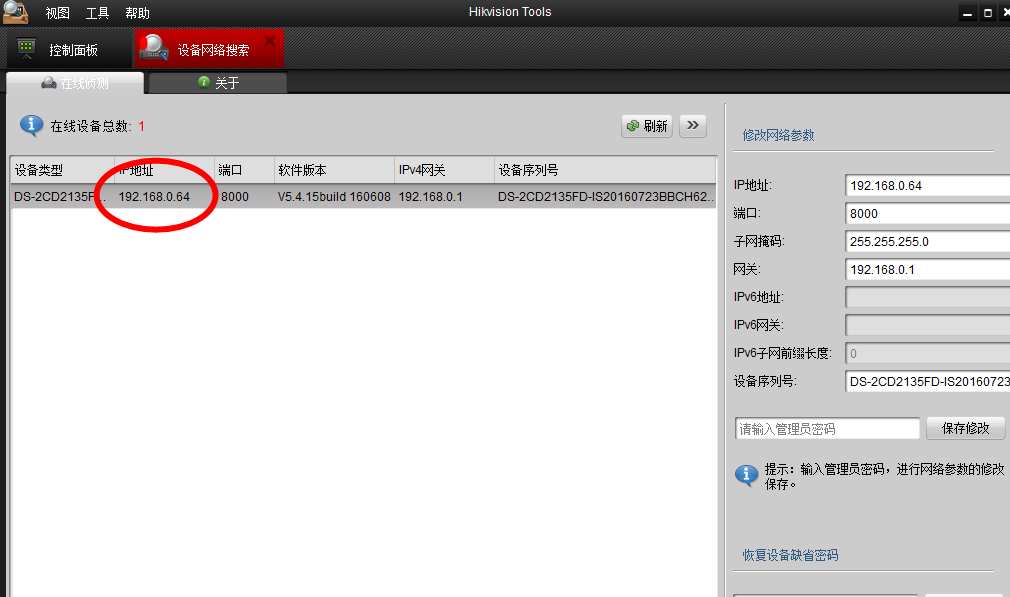Close the 设备网络搜索 tab
The width and height of the screenshot is (1010, 597).
[270, 41]
